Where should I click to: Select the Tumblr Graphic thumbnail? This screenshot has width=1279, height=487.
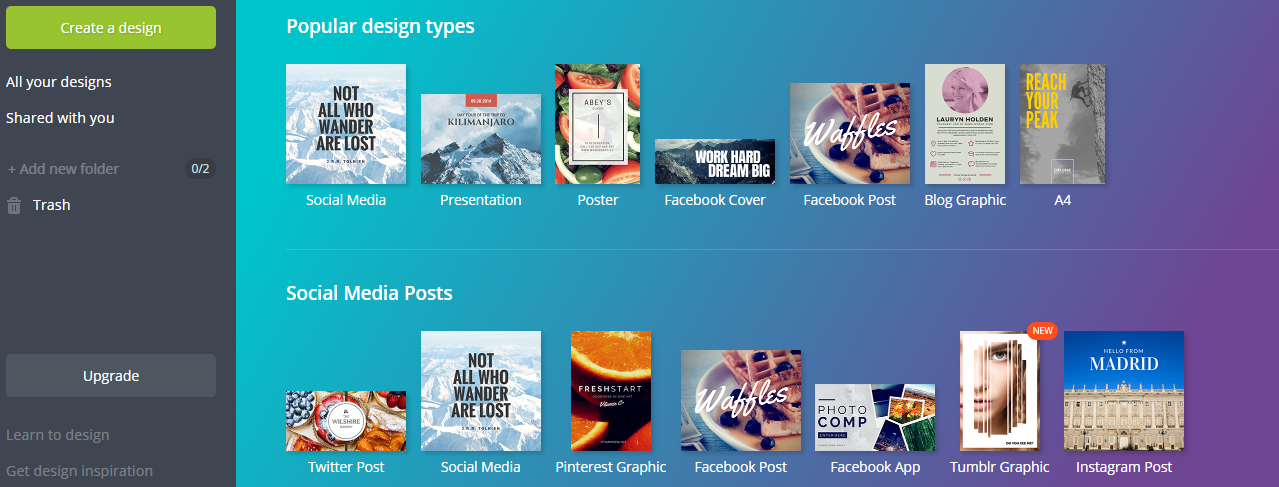click(1000, 391)
